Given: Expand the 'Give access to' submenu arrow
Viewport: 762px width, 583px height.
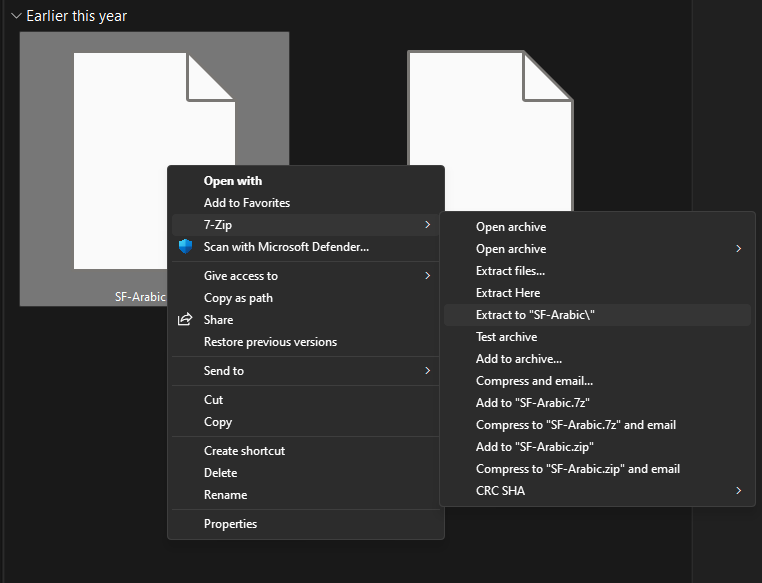Looking at the screenshot, I should tap(428, 275).
